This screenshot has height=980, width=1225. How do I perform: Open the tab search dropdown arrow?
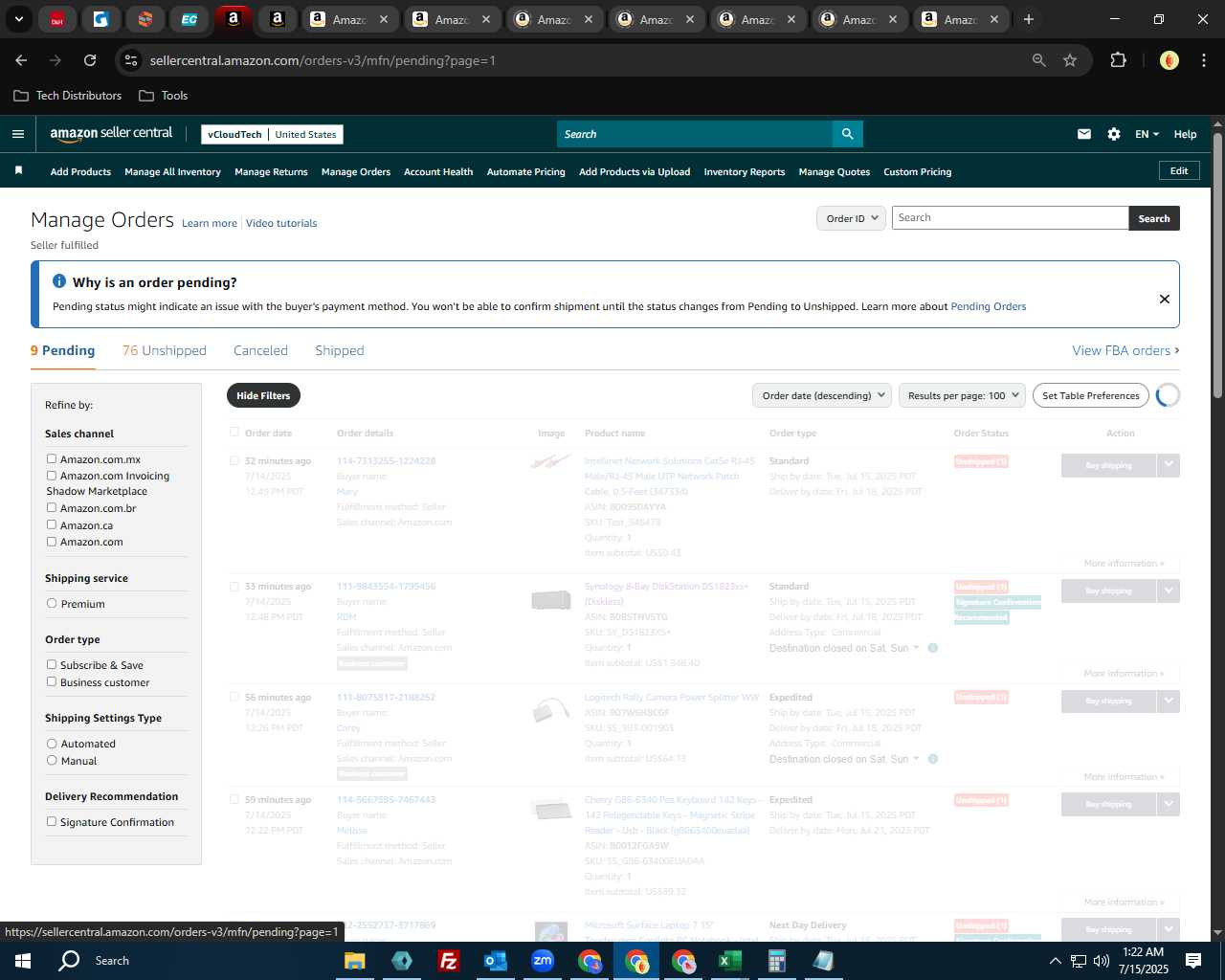click(18, 19)
